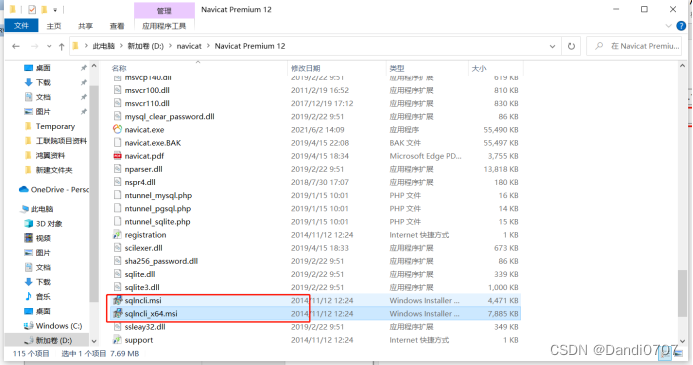Select file scilexer.dll

pos(143,248)
